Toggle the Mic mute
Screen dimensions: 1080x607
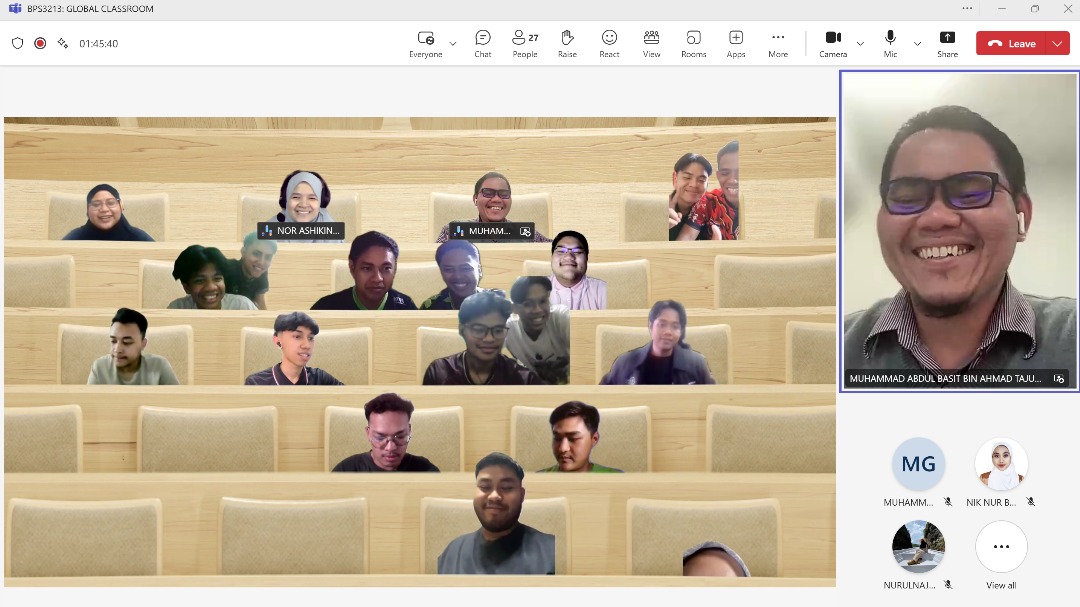890,43
